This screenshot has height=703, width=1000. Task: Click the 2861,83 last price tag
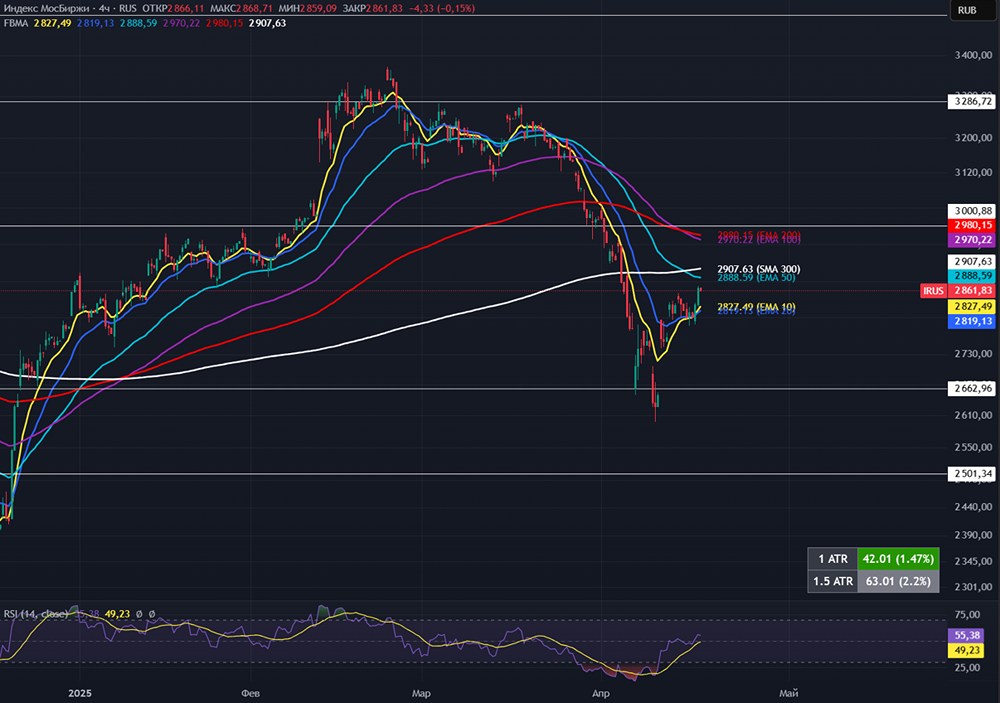point(972,291)
